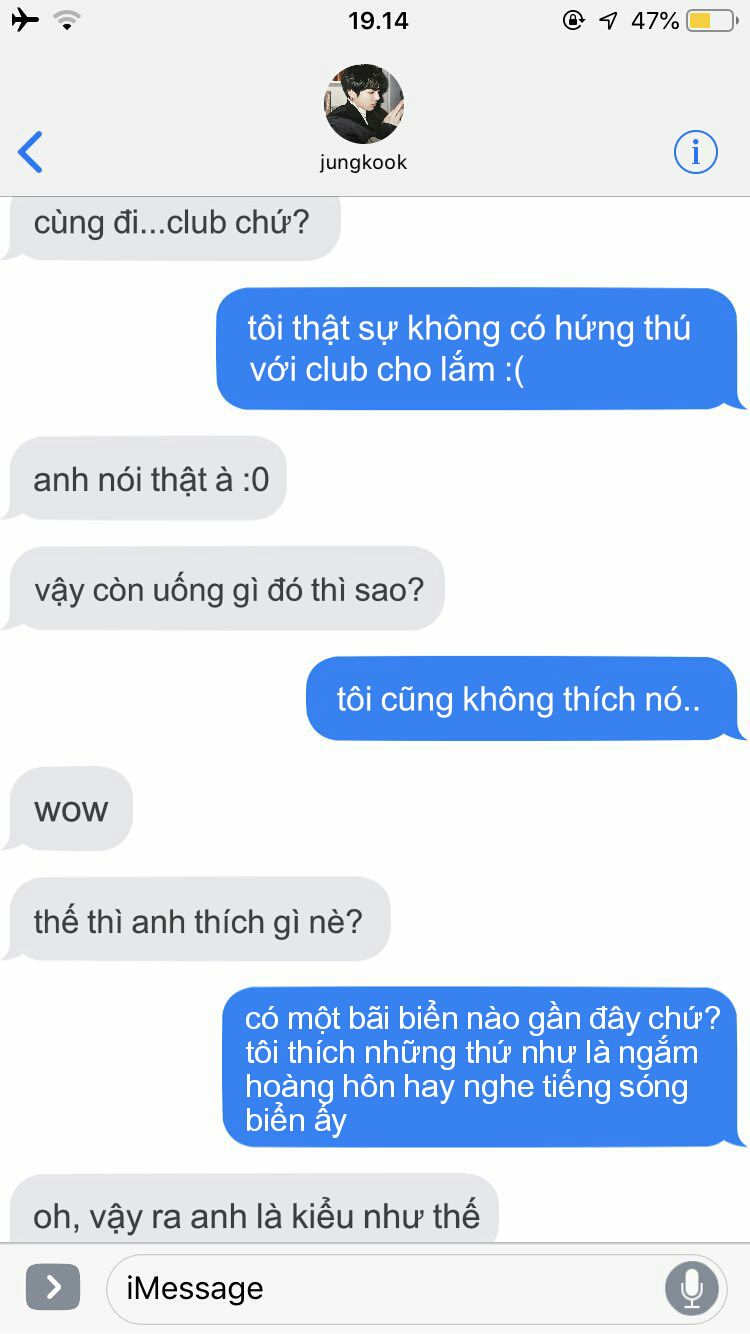
Task: Tap the jungkook contact name
Action: click(x=364, y=162)
